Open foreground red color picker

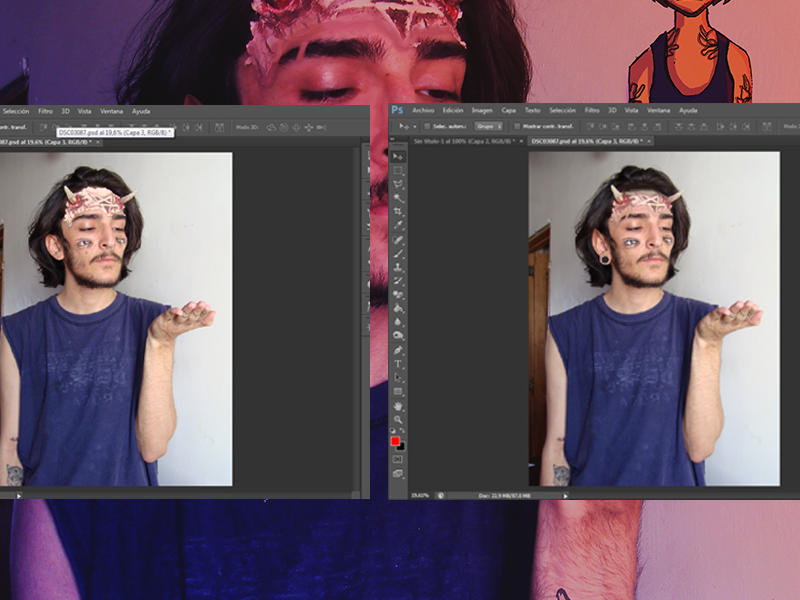coord(394,441)
